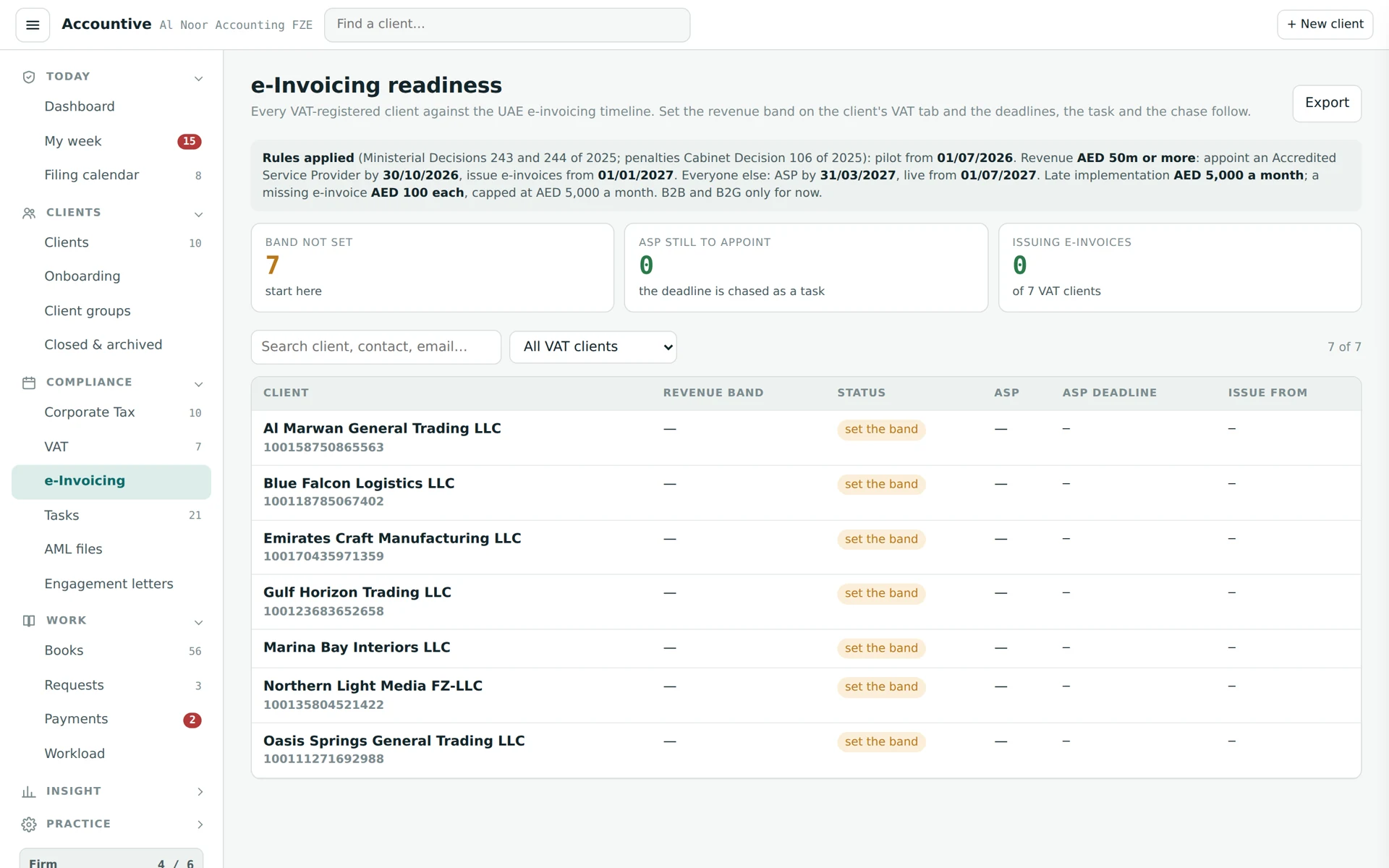This screenshot has width=1389, height=868.
Task: Open Books page
Action: (x=111, y=651)
